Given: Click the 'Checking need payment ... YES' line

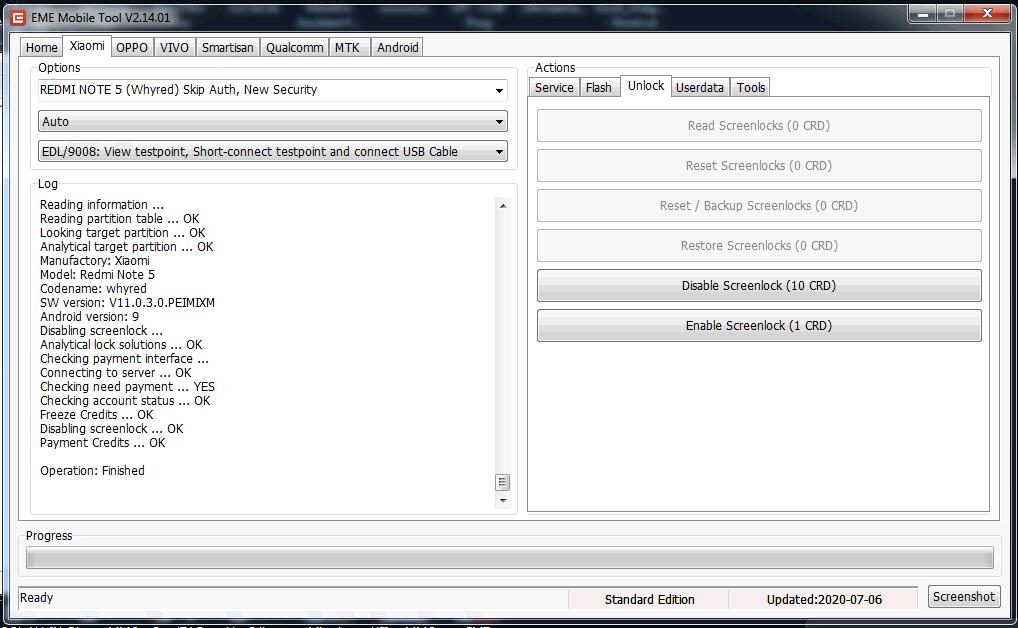Looking at the screenshot, I should click(127, 387).
